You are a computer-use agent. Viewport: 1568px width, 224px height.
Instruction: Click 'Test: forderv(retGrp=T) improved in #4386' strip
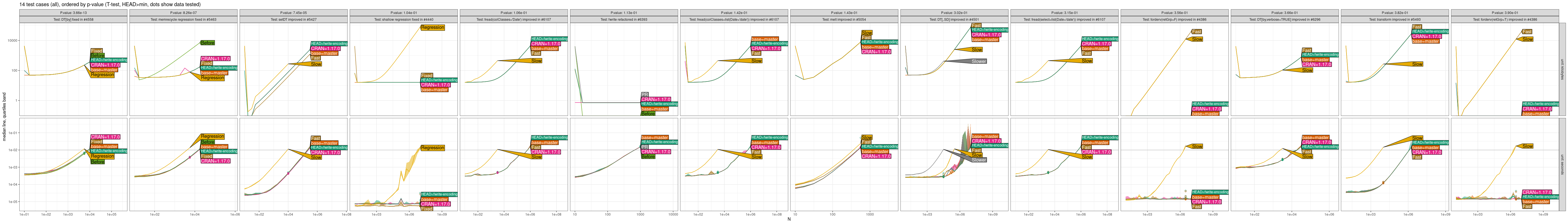point(1505,20)
